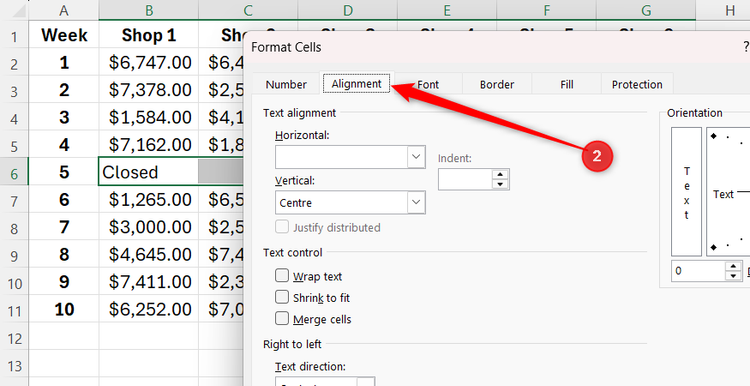The height and width of the screenshot is (386, 750).
Task: Switch to the Number tab
Action: pyautogui.click(x=286, y=84)
